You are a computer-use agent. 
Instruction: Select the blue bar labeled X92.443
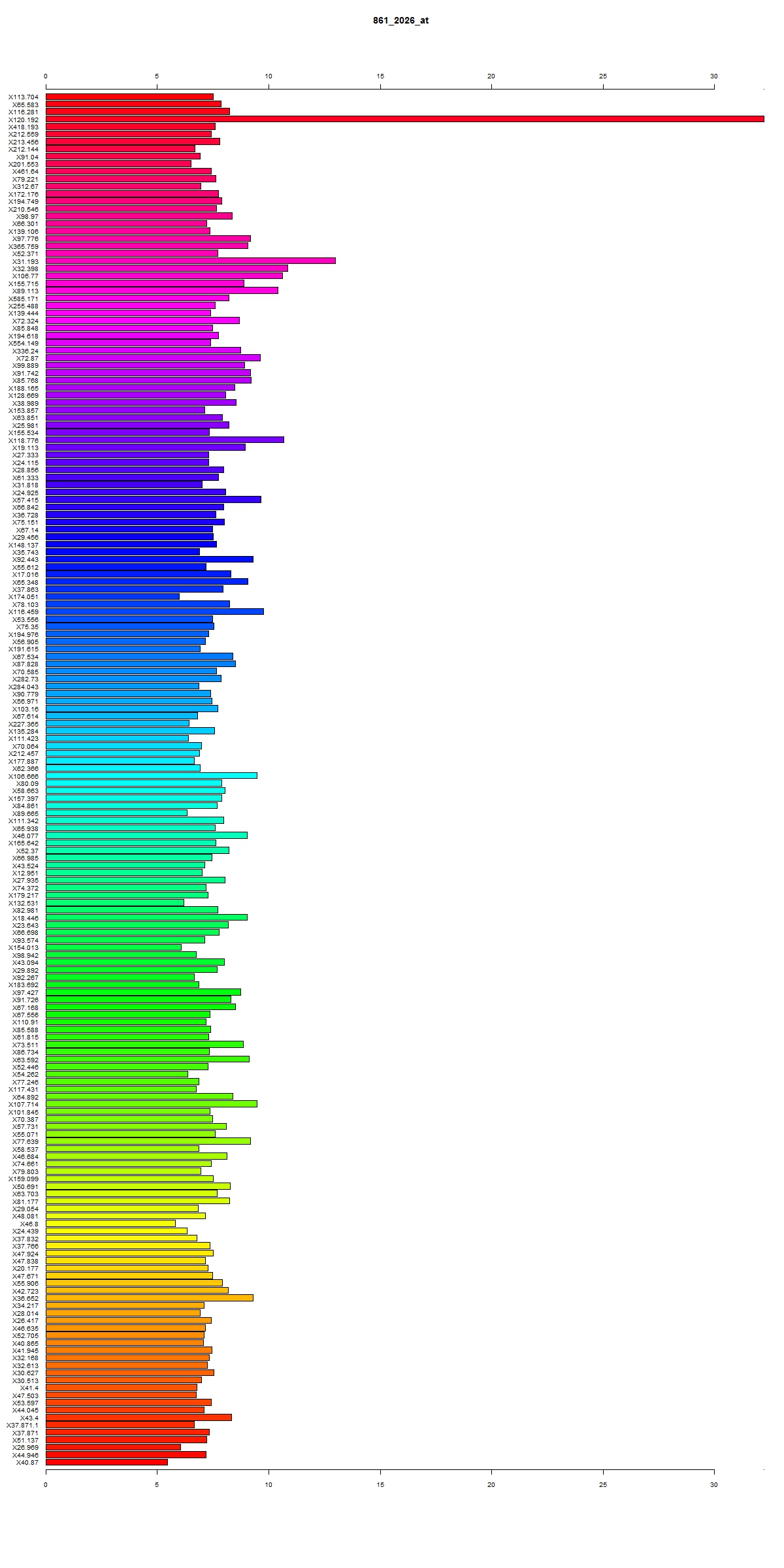pos(149,559)
